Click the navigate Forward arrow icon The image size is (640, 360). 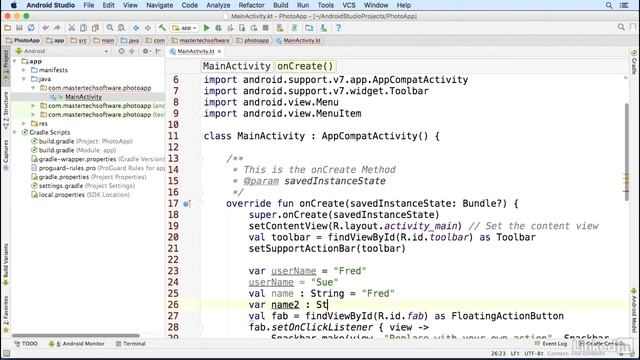click(148, 28)
